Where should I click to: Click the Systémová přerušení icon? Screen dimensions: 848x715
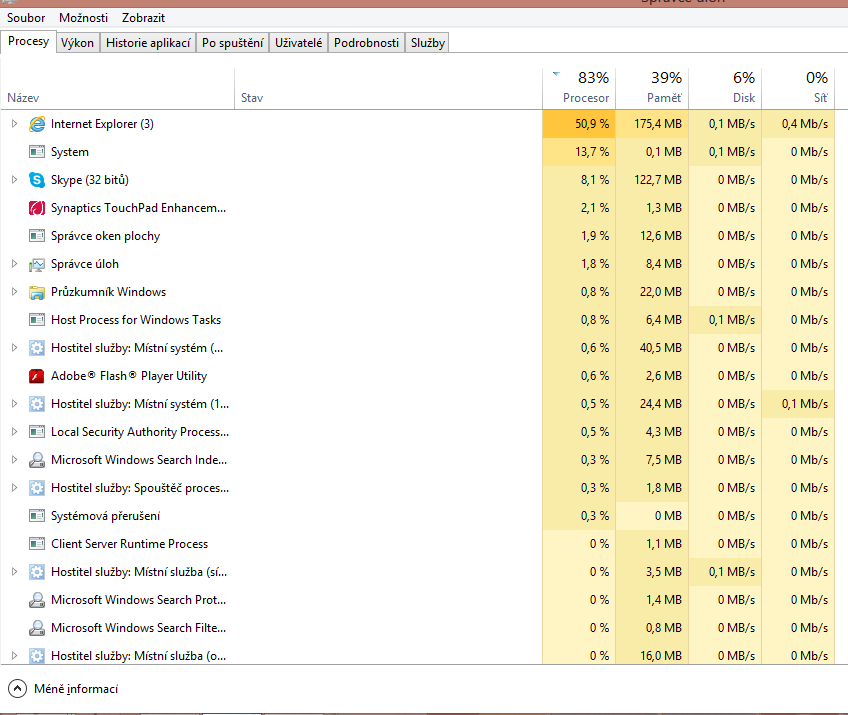[37, 516]
